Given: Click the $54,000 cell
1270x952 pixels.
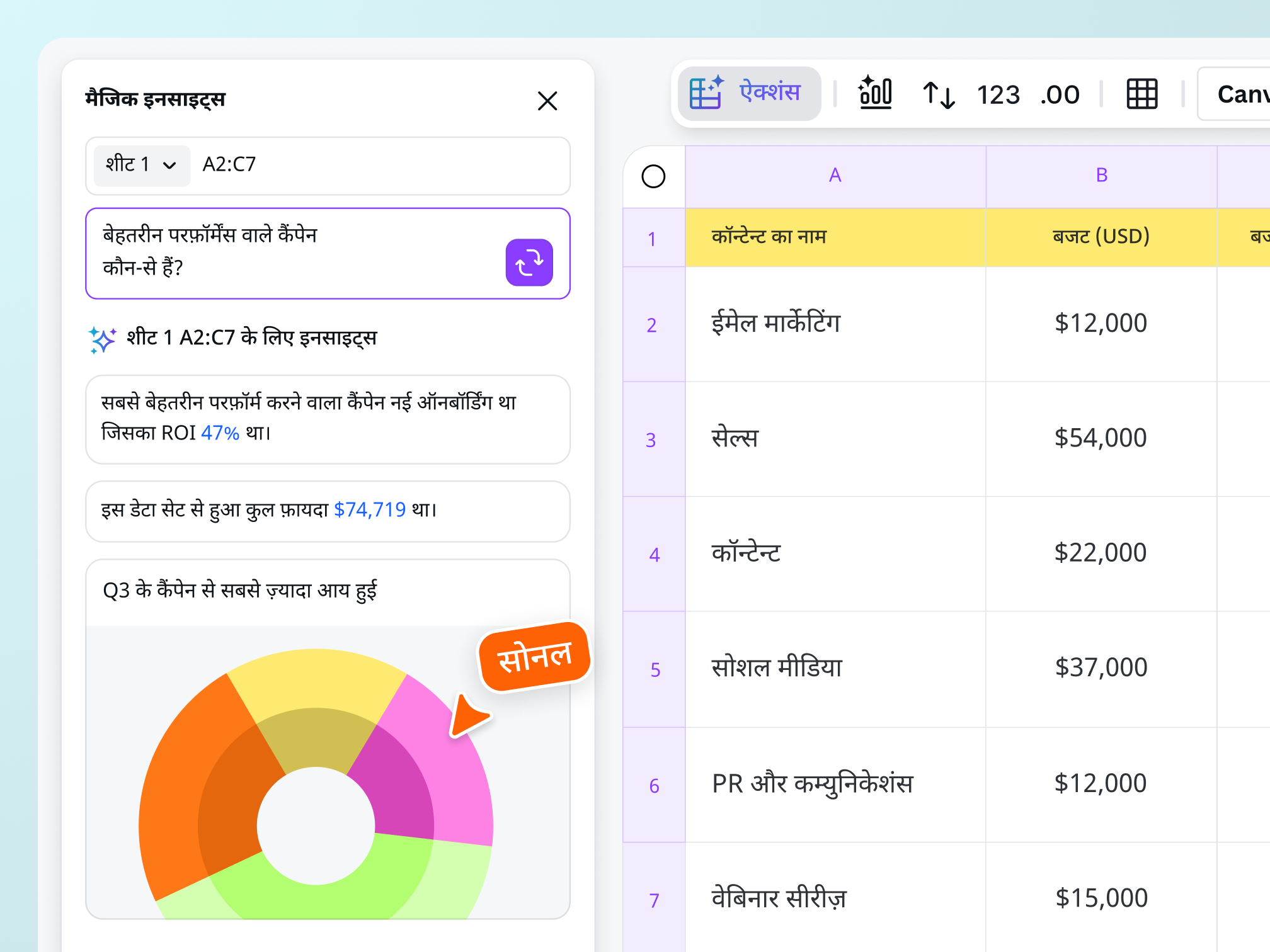Looking at the screenshot, I should 1101,439.
